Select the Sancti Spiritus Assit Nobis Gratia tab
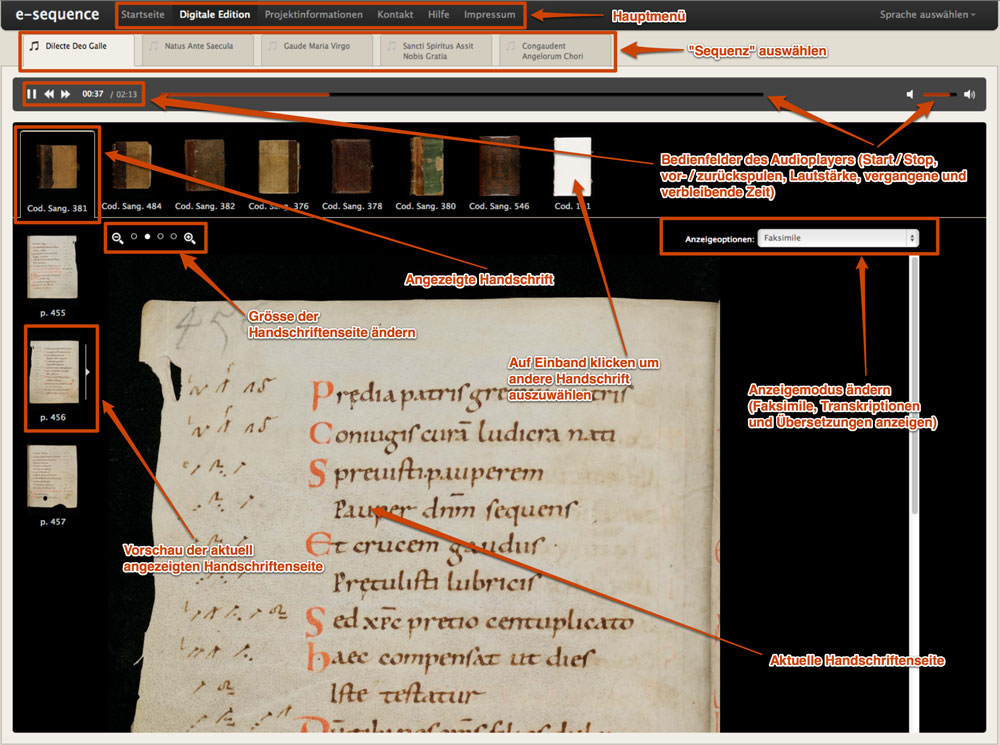Viewport: 1000px width, 745px height. click(x=436, y=50)
